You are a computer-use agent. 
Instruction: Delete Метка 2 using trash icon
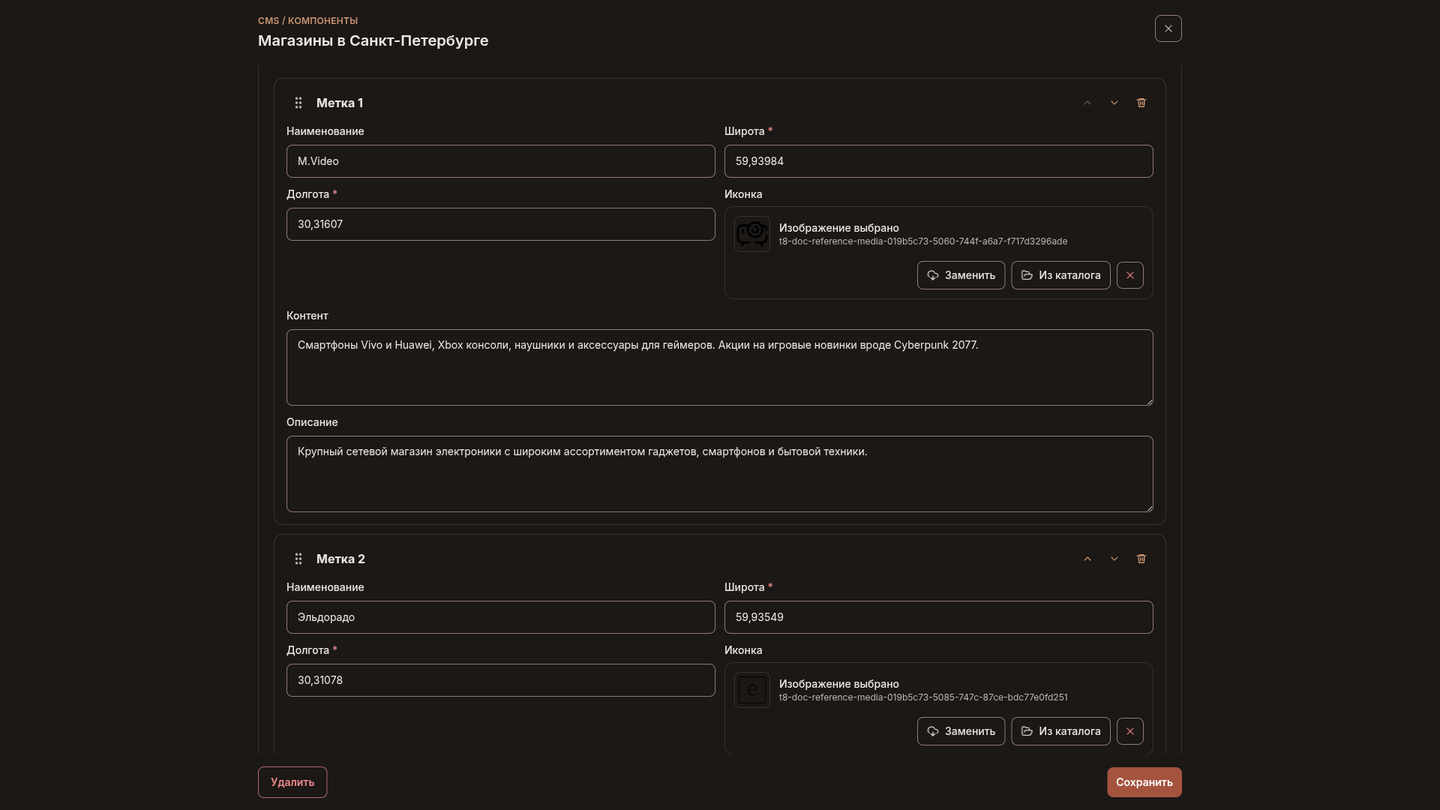(x=1141, y=559)
